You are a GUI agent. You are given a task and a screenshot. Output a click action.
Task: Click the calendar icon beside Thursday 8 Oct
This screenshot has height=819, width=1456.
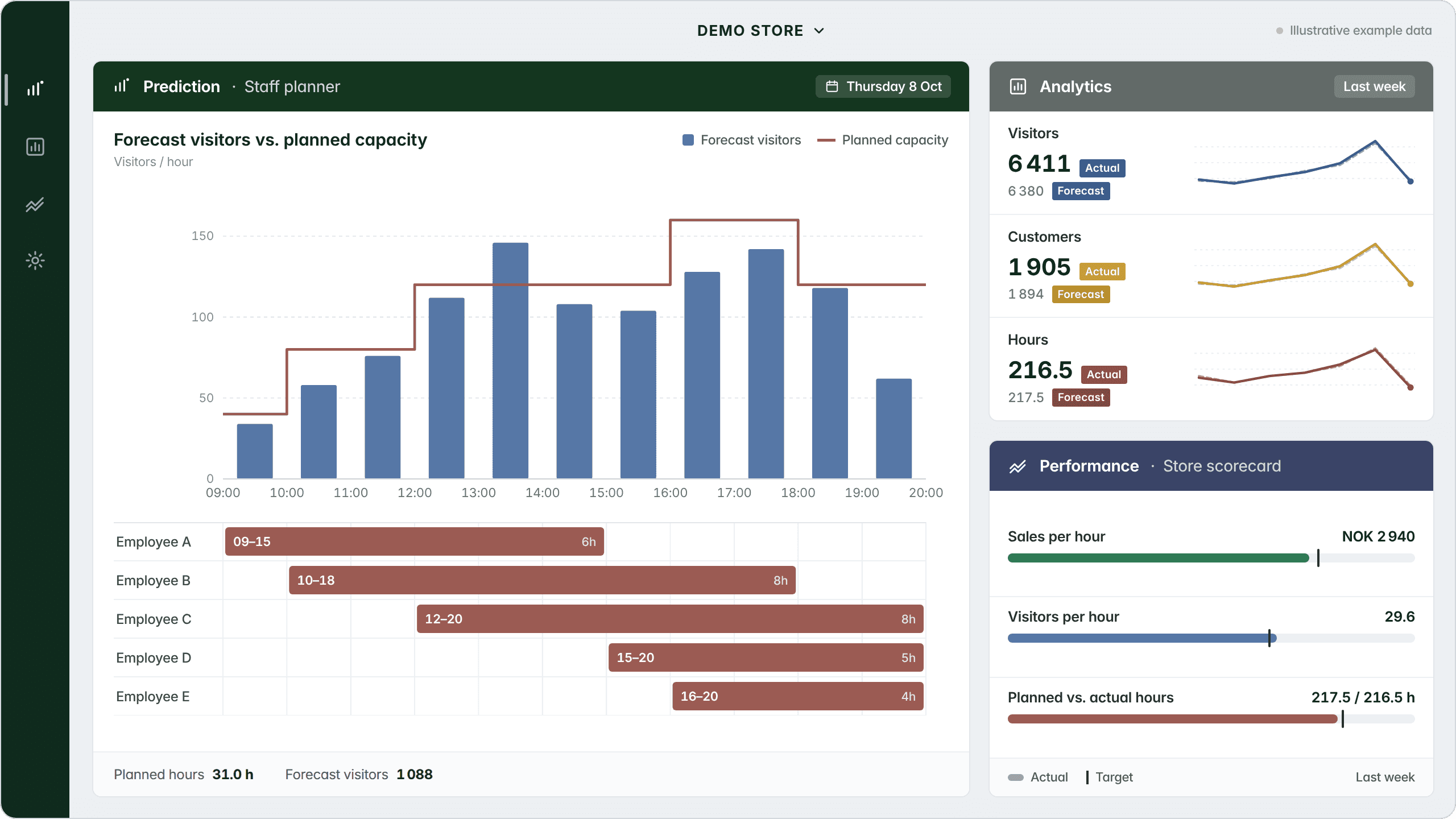click(x=832, y=86)
